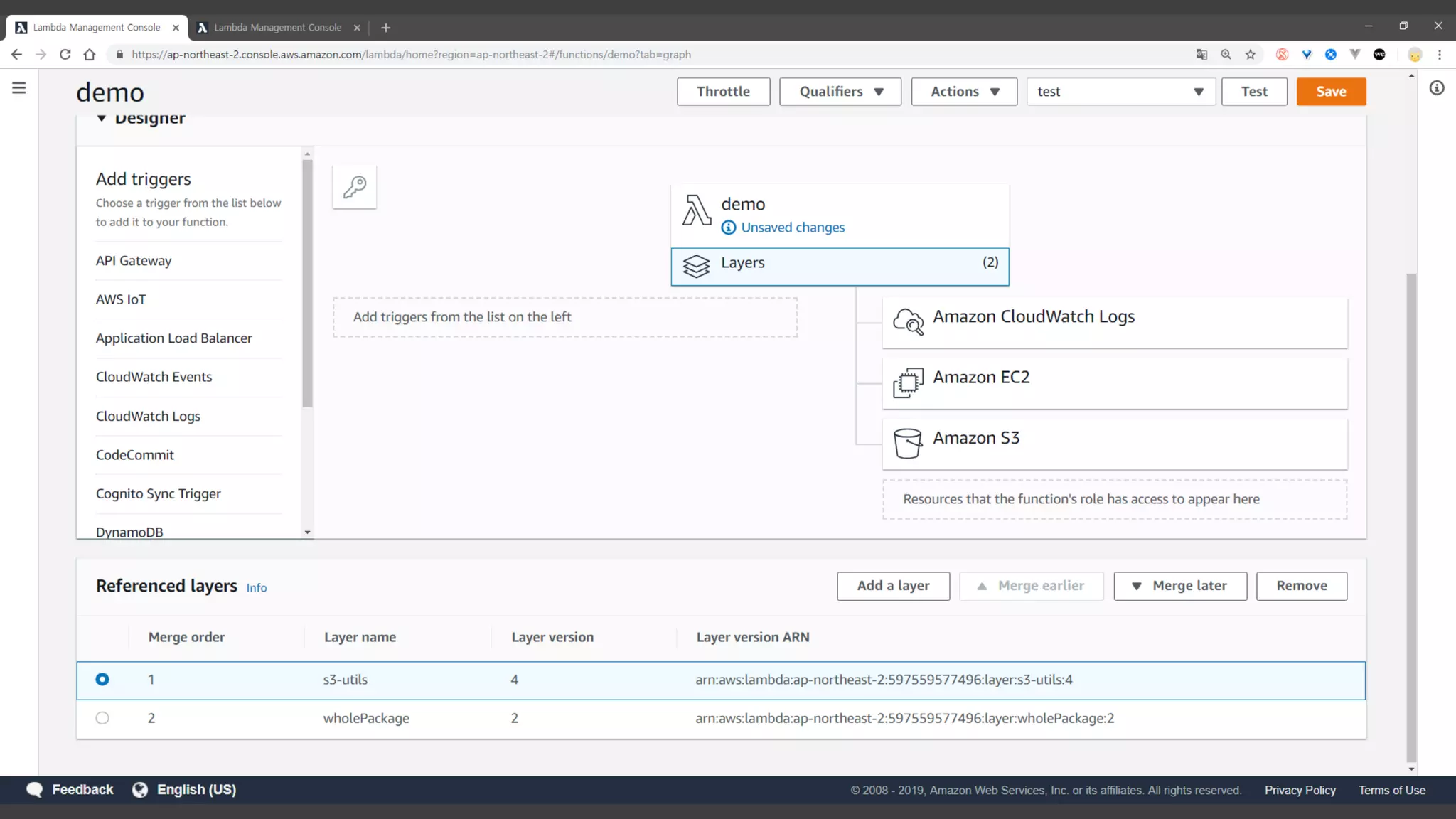The height and width of the screenshot is (819, 1456).
Task: Open the test event selector dropdown
Action: 1120,92
